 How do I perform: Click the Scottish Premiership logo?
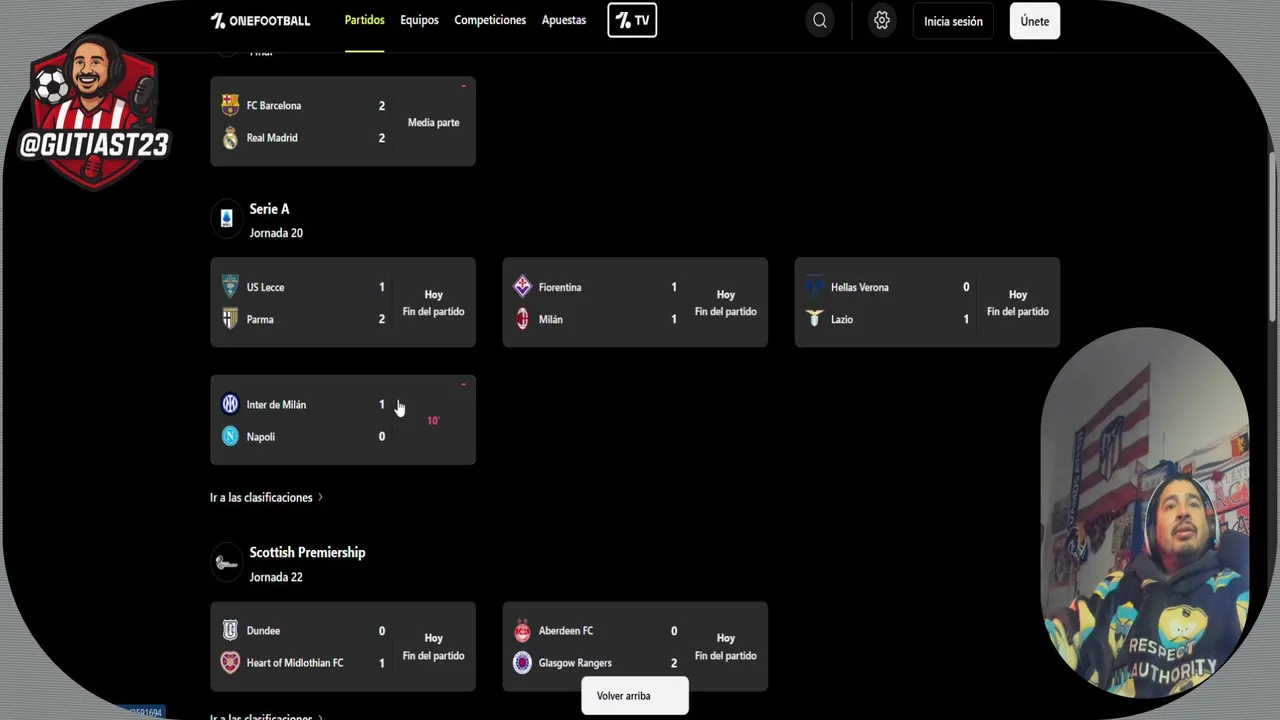tap(226, 563)
